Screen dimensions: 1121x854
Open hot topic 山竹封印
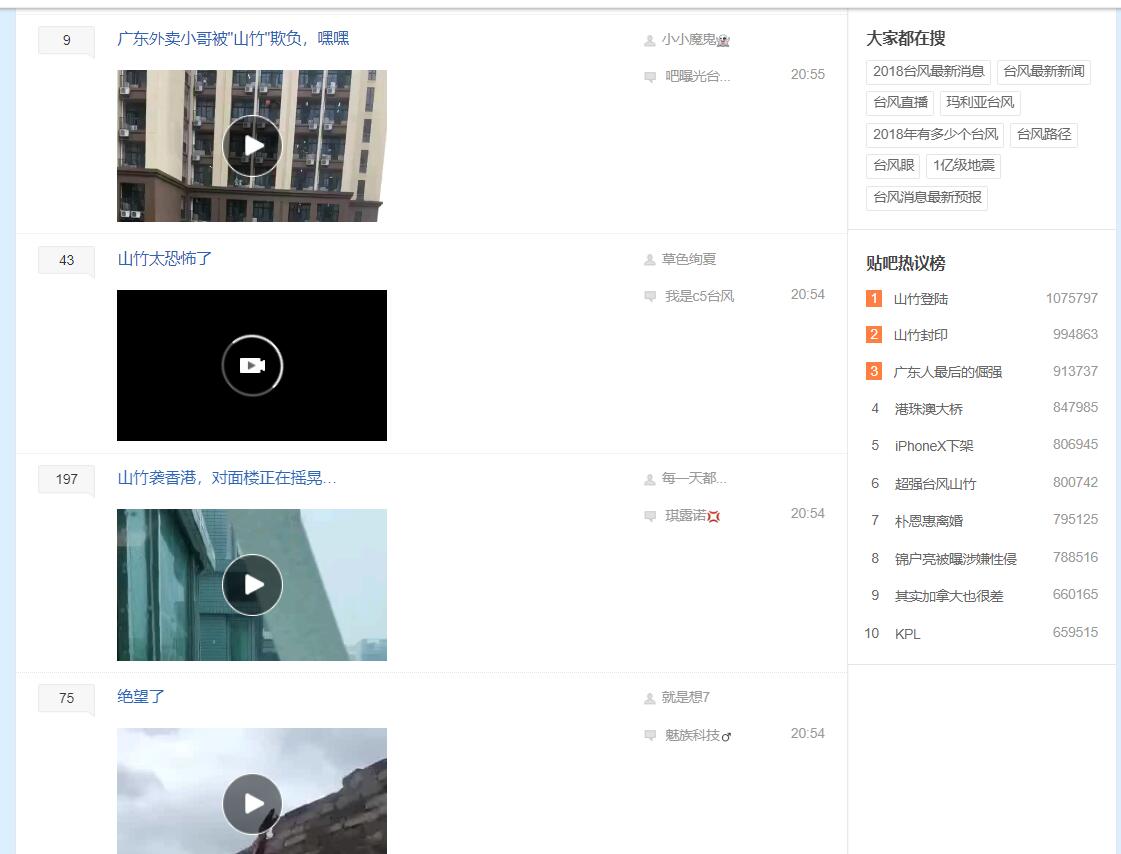pos(921,335)
